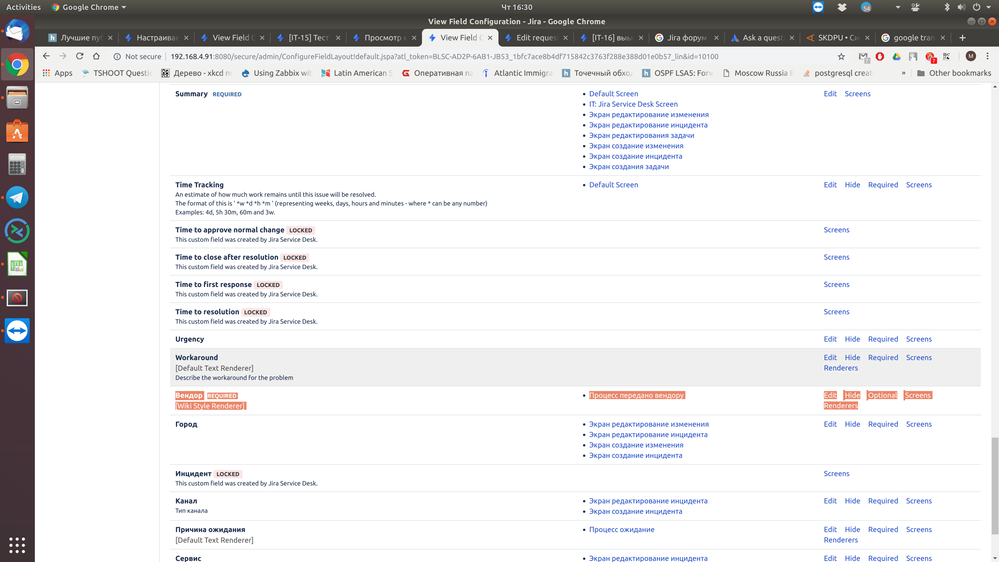Open the Apps shortcut in bookmarks bar
Image resolution: width=999 pixels, height=562 pixels.
[x=57, y=73]
